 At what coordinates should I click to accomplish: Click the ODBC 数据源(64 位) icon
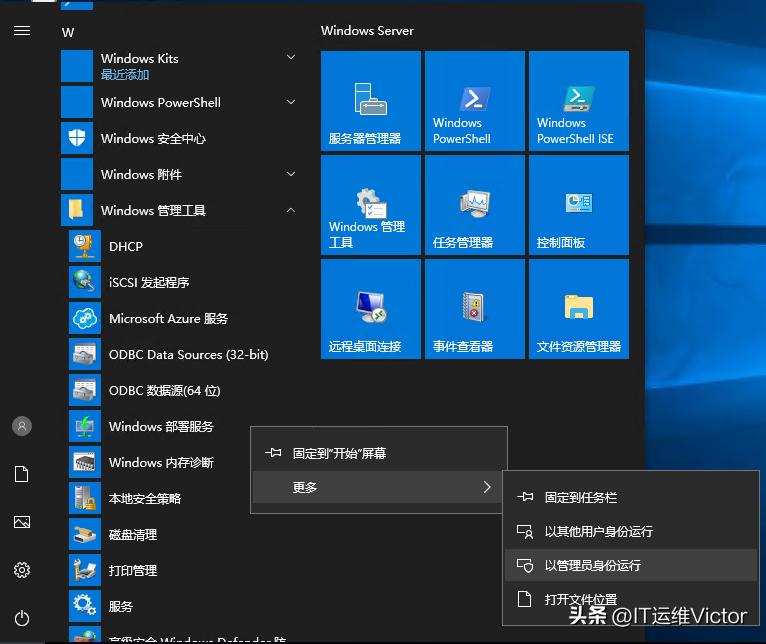[85, 390]
